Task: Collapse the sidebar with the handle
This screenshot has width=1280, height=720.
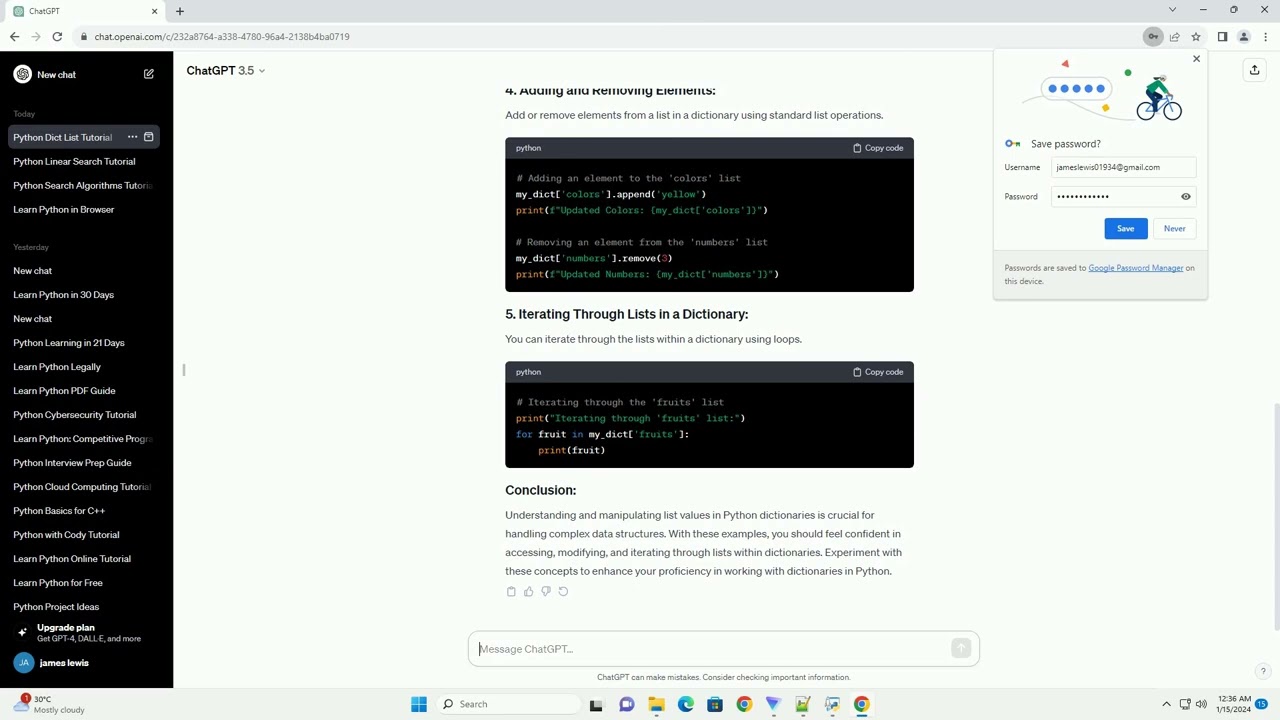Action: pos(184,370)
